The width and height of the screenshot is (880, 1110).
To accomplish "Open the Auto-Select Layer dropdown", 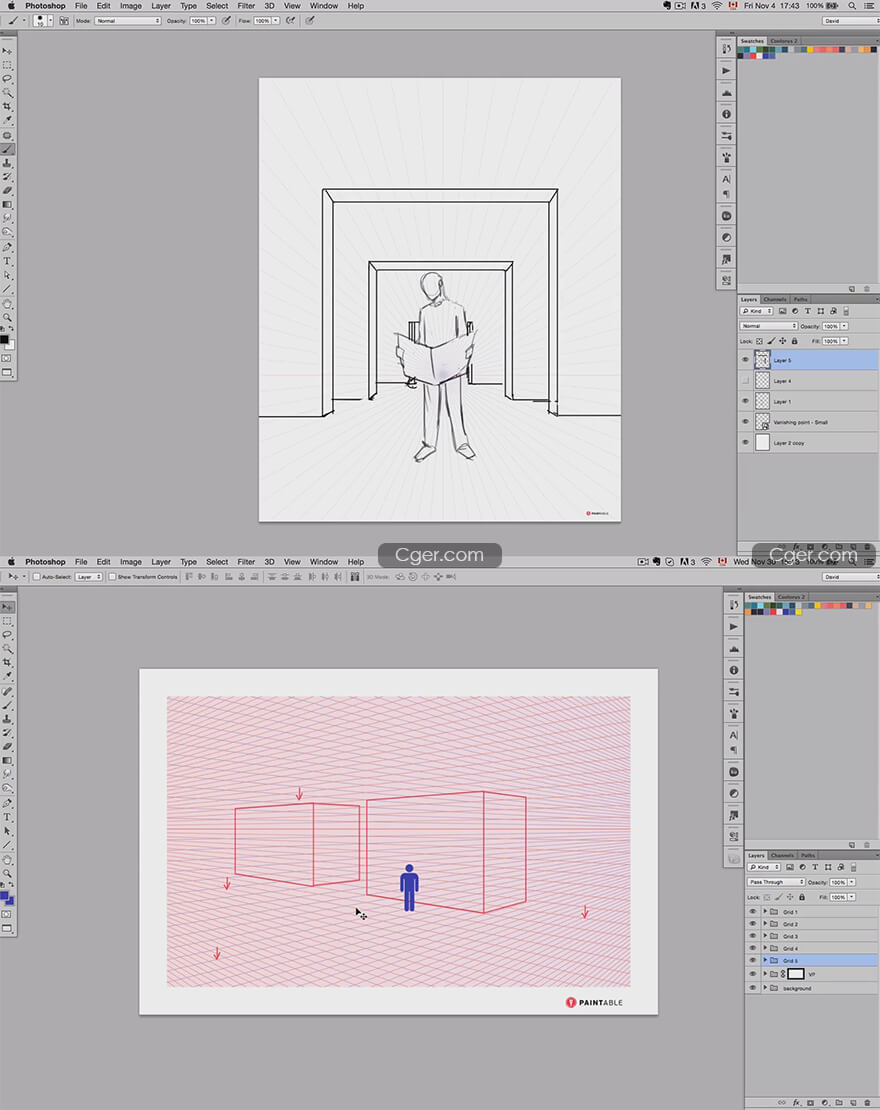I will (88, 577).
